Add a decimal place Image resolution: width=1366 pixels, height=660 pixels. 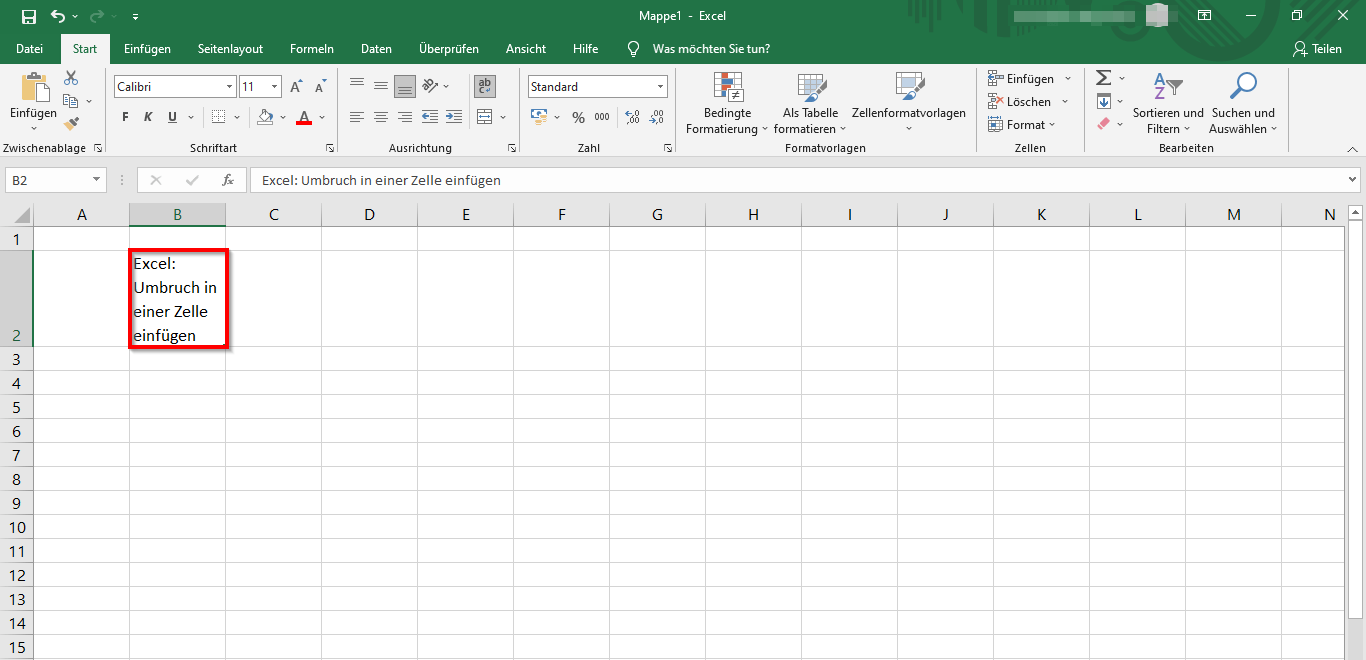pos(632,117)
